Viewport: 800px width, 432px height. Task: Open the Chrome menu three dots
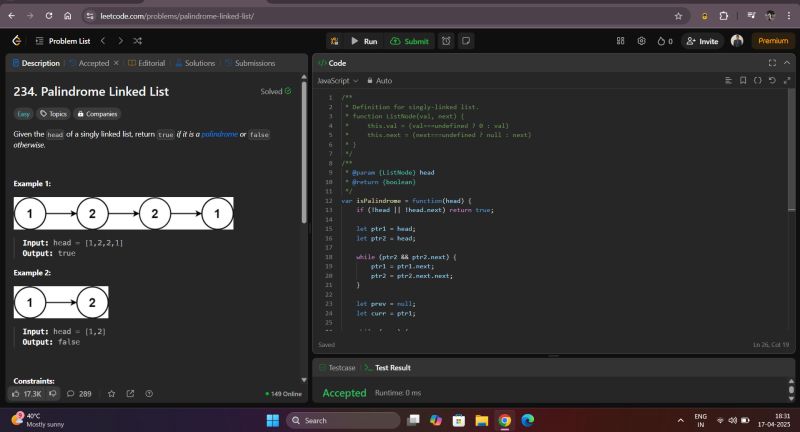(x=789, y=16)
